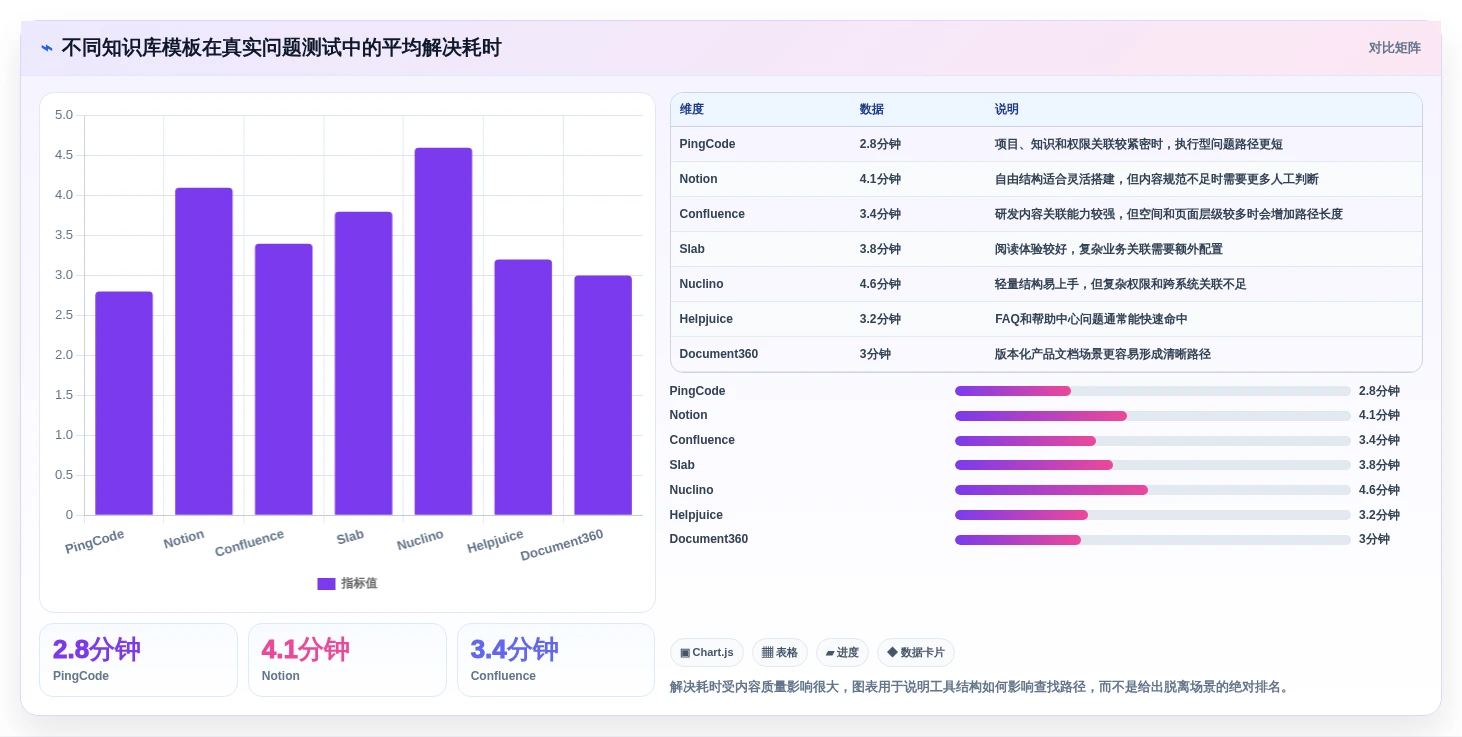
Task: Click the Document360 progress bar
Action: [1152, 540]
